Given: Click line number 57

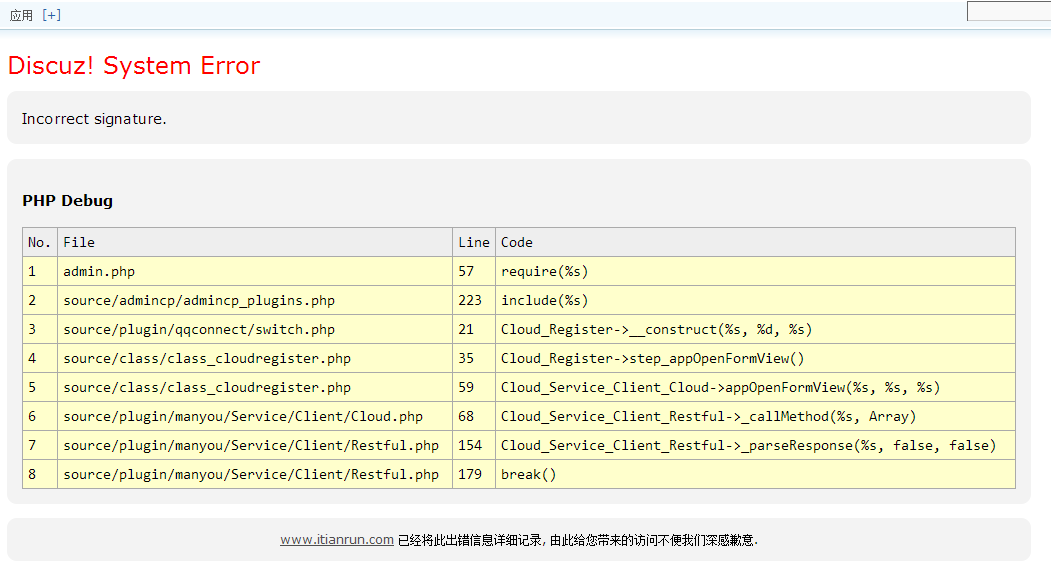Looking at the screenshot, I should point(474,271).
